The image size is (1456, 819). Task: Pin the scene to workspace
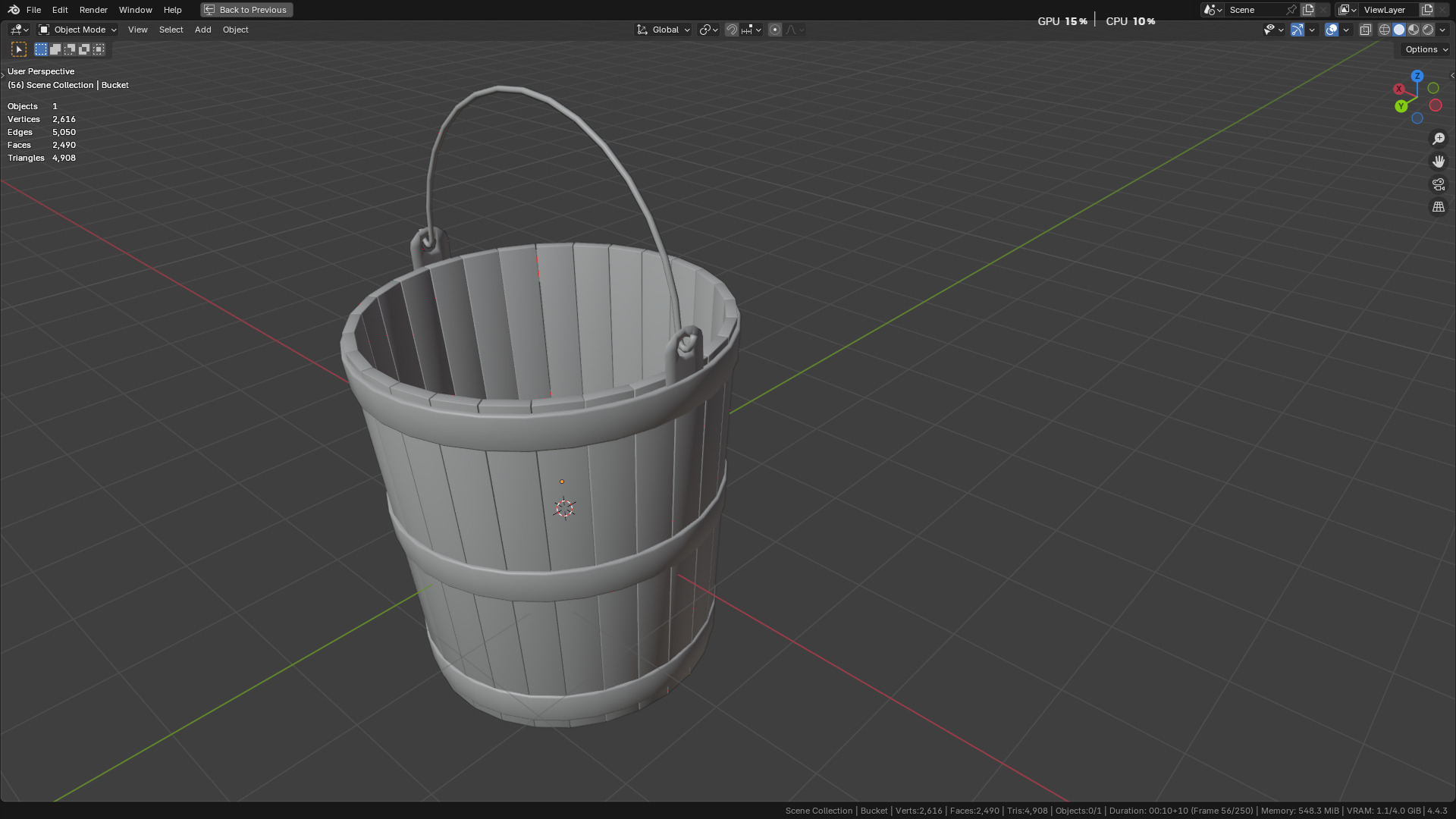coord(1291,10)
